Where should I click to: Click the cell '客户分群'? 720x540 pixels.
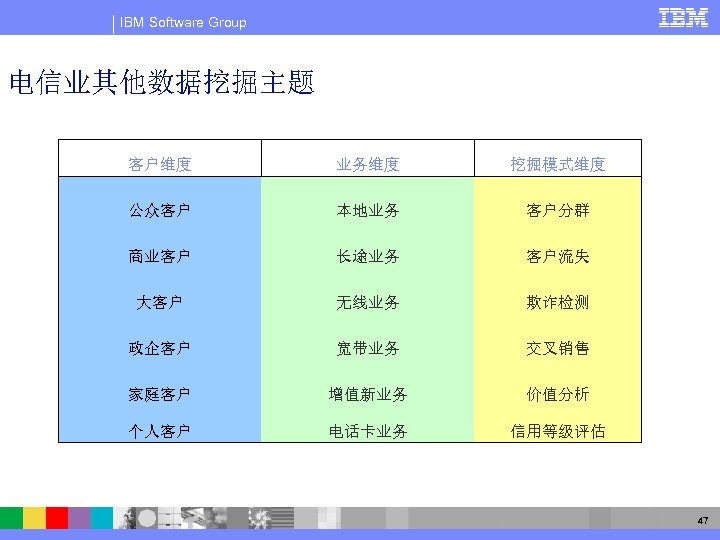[558, 211]
